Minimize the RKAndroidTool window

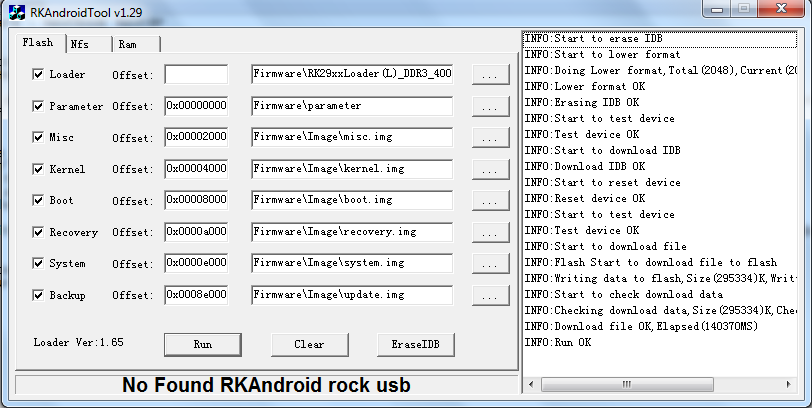click(717, 9)
